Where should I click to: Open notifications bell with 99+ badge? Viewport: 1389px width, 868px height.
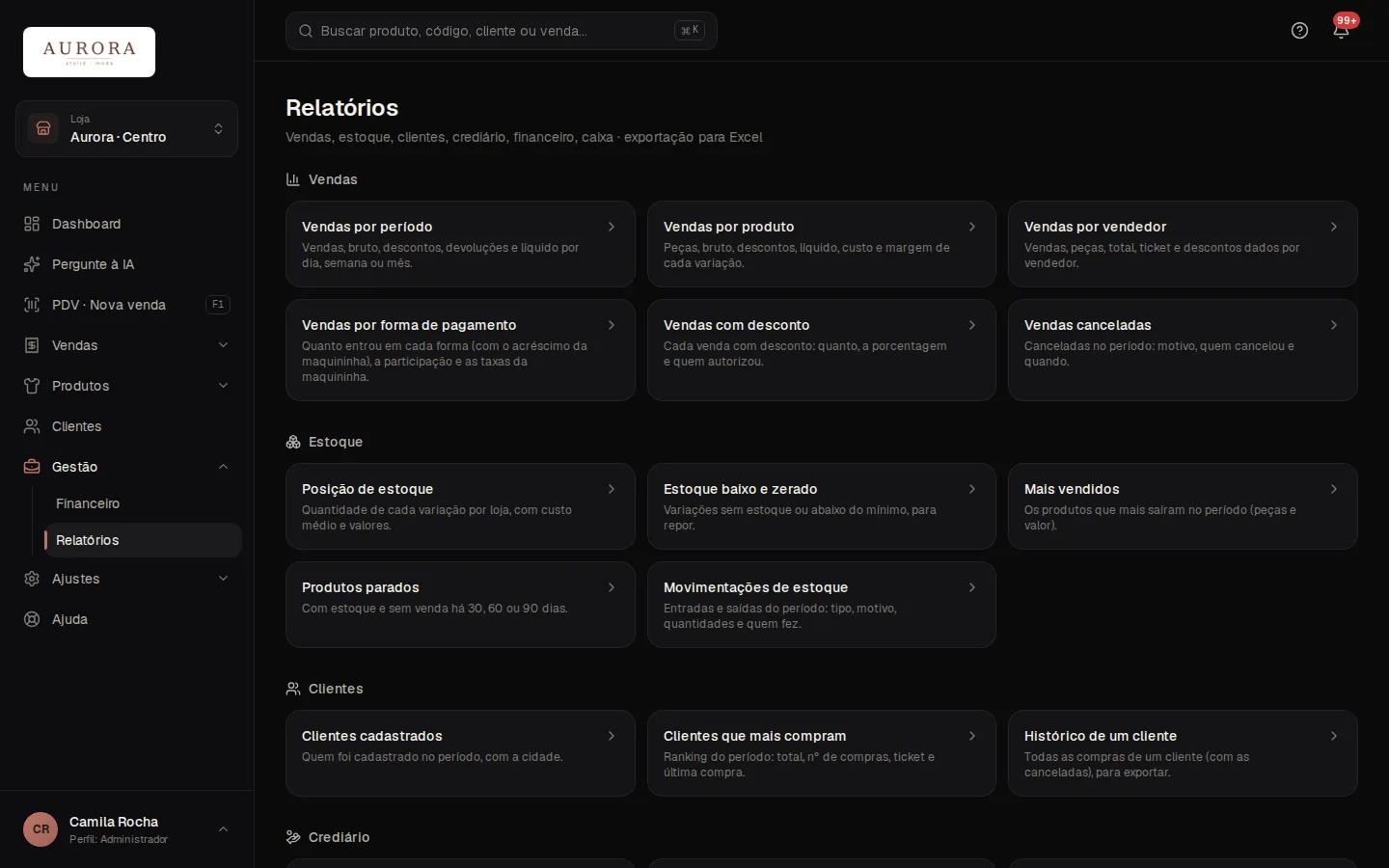tap(1341, 31)
